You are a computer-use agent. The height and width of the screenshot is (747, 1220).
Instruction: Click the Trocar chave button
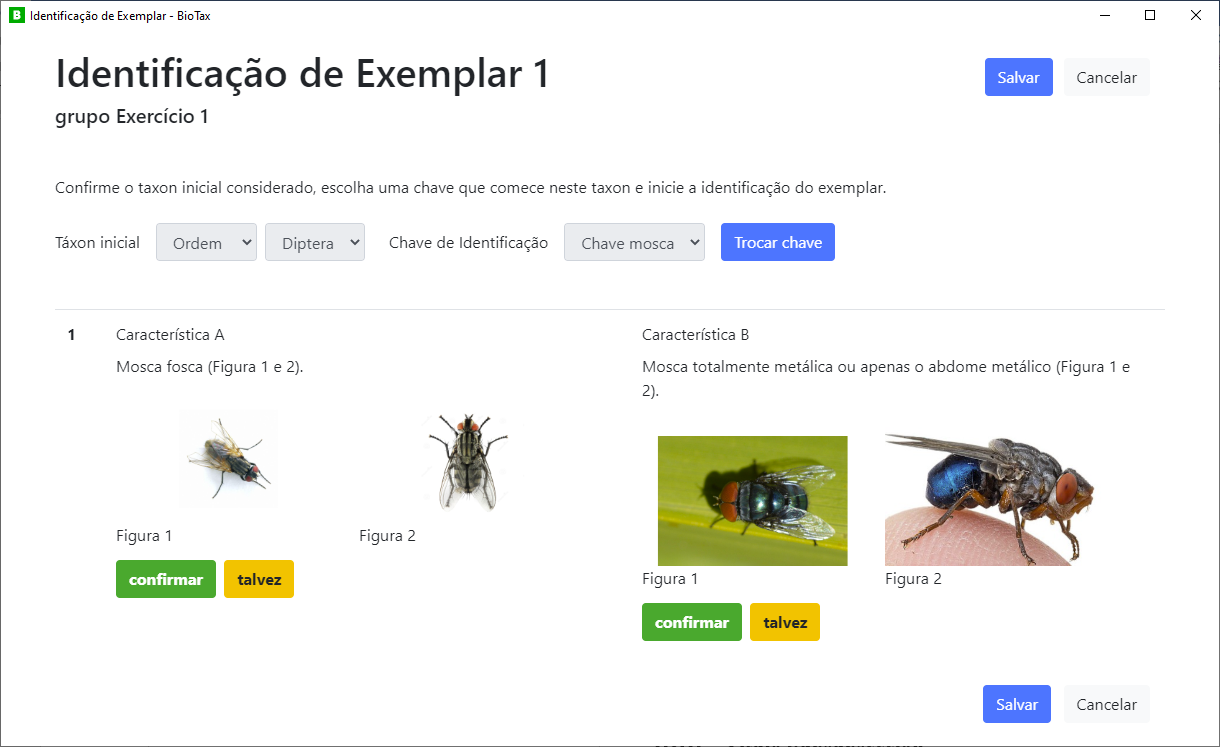click(x=778, y=242)
